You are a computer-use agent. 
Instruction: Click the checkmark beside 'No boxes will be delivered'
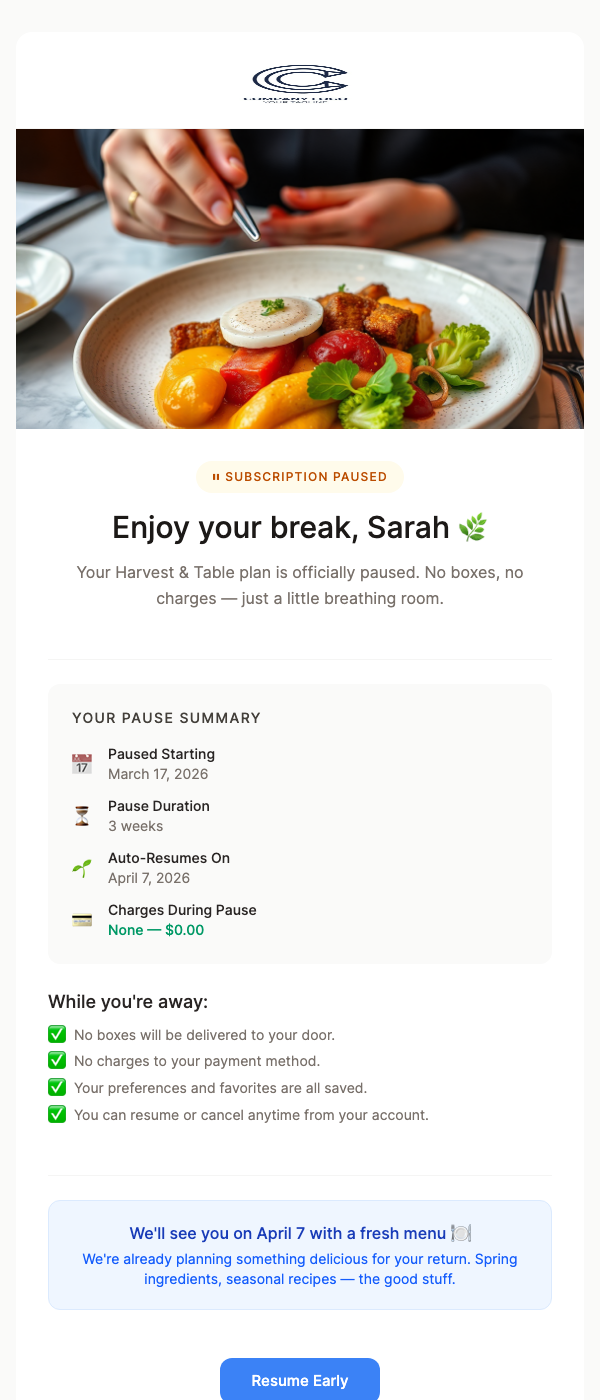coord(57,1033)
